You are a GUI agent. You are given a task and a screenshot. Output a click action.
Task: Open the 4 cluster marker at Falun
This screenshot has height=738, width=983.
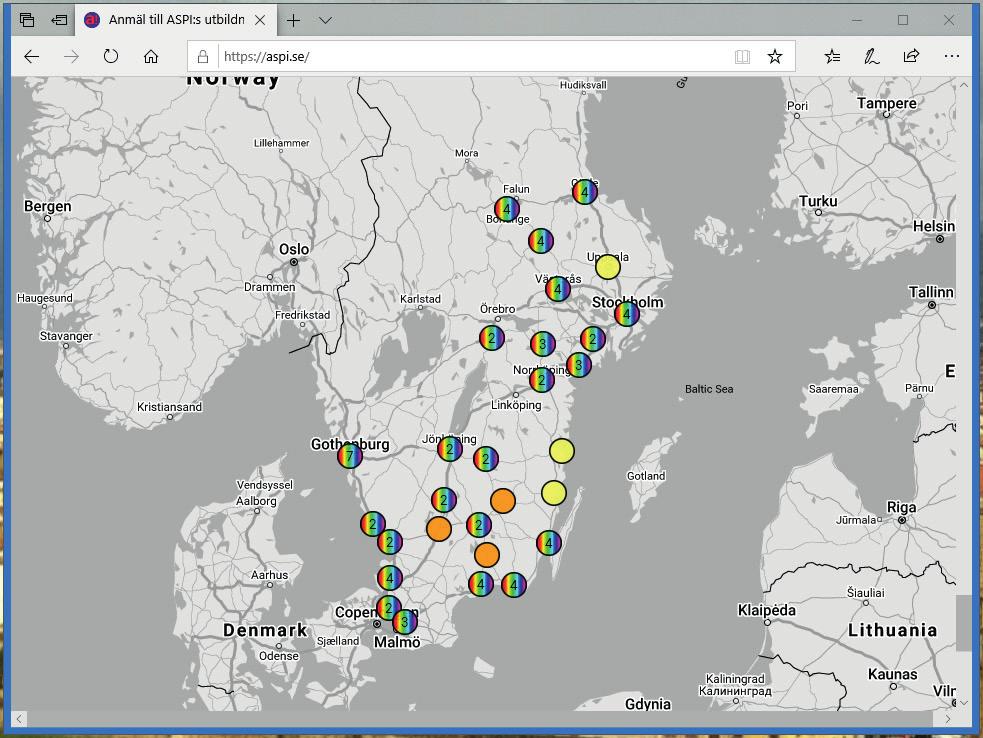pyautogui.click(x=507, y=209)
